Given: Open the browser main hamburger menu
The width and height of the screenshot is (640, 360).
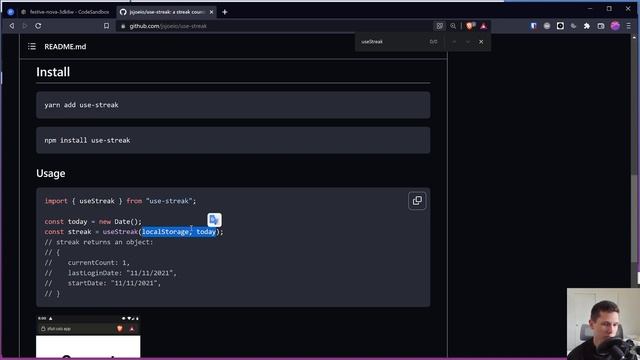Looking at the screenshot, I should click(x=629, y=26).
